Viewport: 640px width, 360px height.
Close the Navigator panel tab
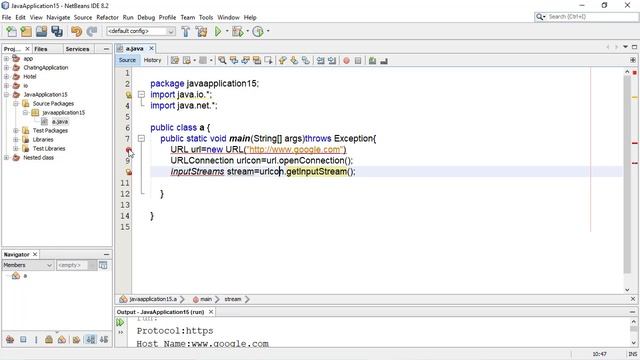pos(35,254)
